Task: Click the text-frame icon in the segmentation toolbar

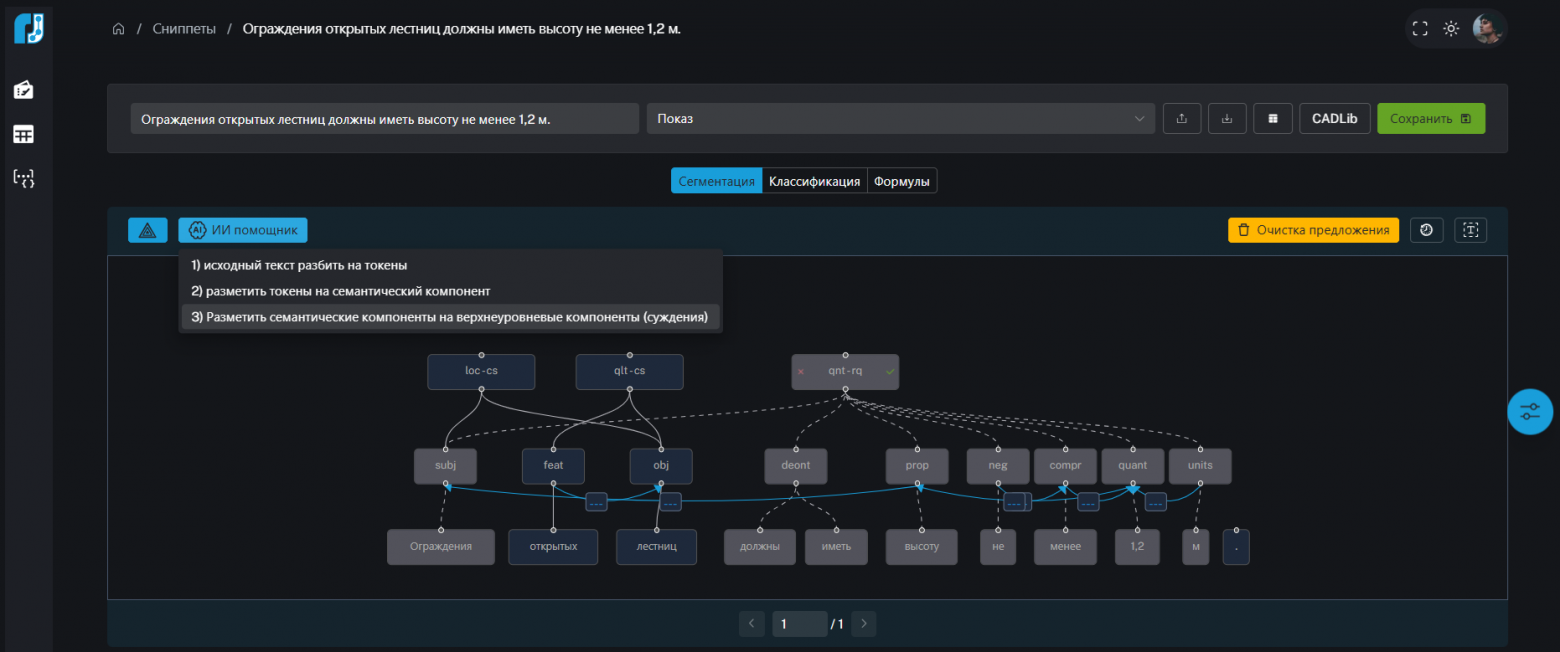Action: pos(1470,230)
